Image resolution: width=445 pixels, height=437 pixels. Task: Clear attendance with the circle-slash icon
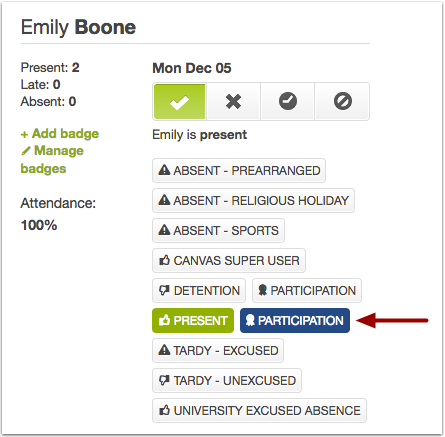(342, 101)
